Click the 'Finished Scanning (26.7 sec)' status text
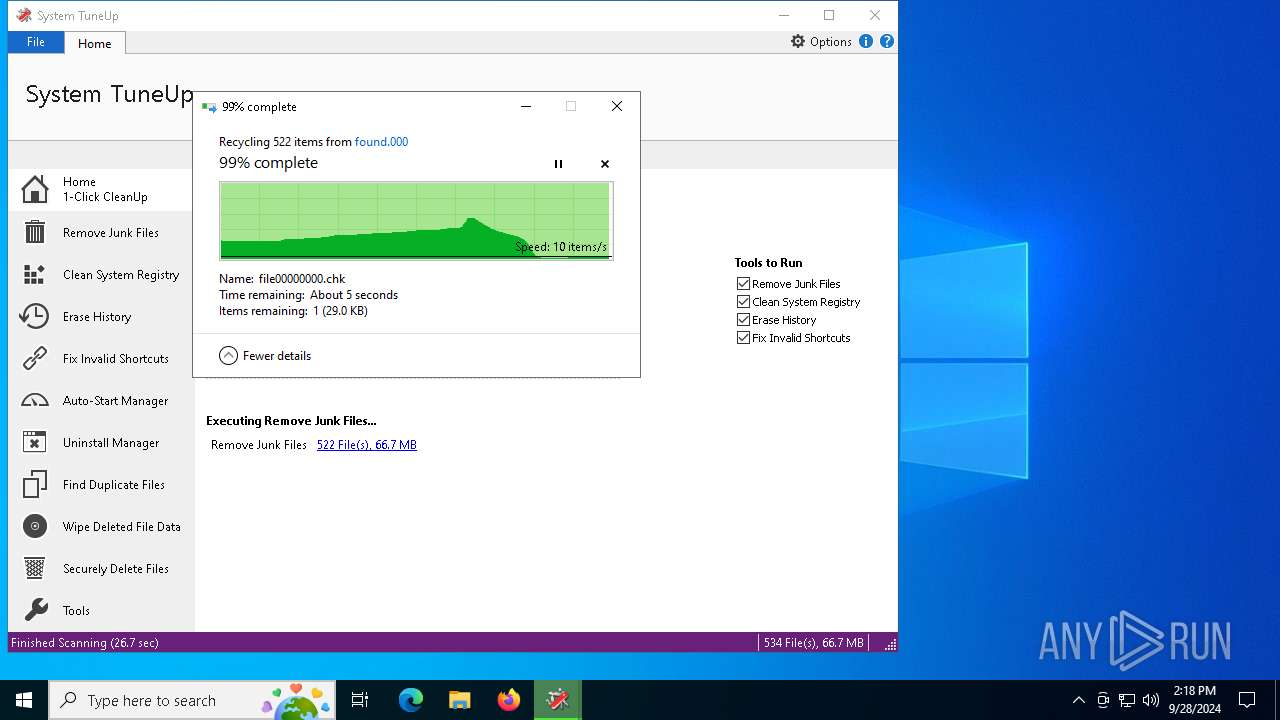1280x720 pixels. (x=85, y=643)
